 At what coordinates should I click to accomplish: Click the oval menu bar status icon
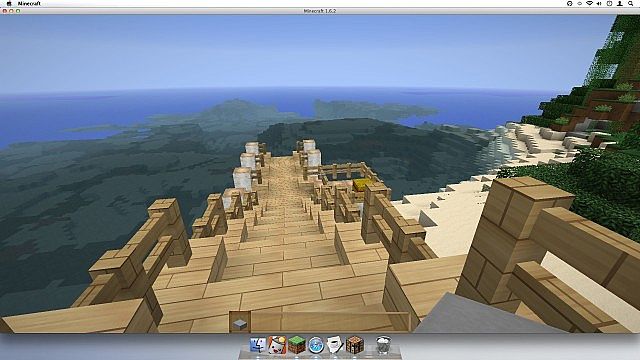click(x=580, y=3)
